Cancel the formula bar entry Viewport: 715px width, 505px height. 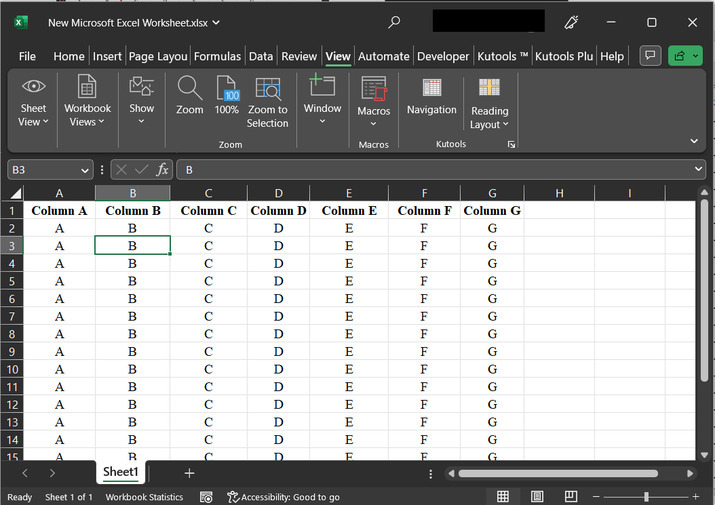[x=121, y=170]
